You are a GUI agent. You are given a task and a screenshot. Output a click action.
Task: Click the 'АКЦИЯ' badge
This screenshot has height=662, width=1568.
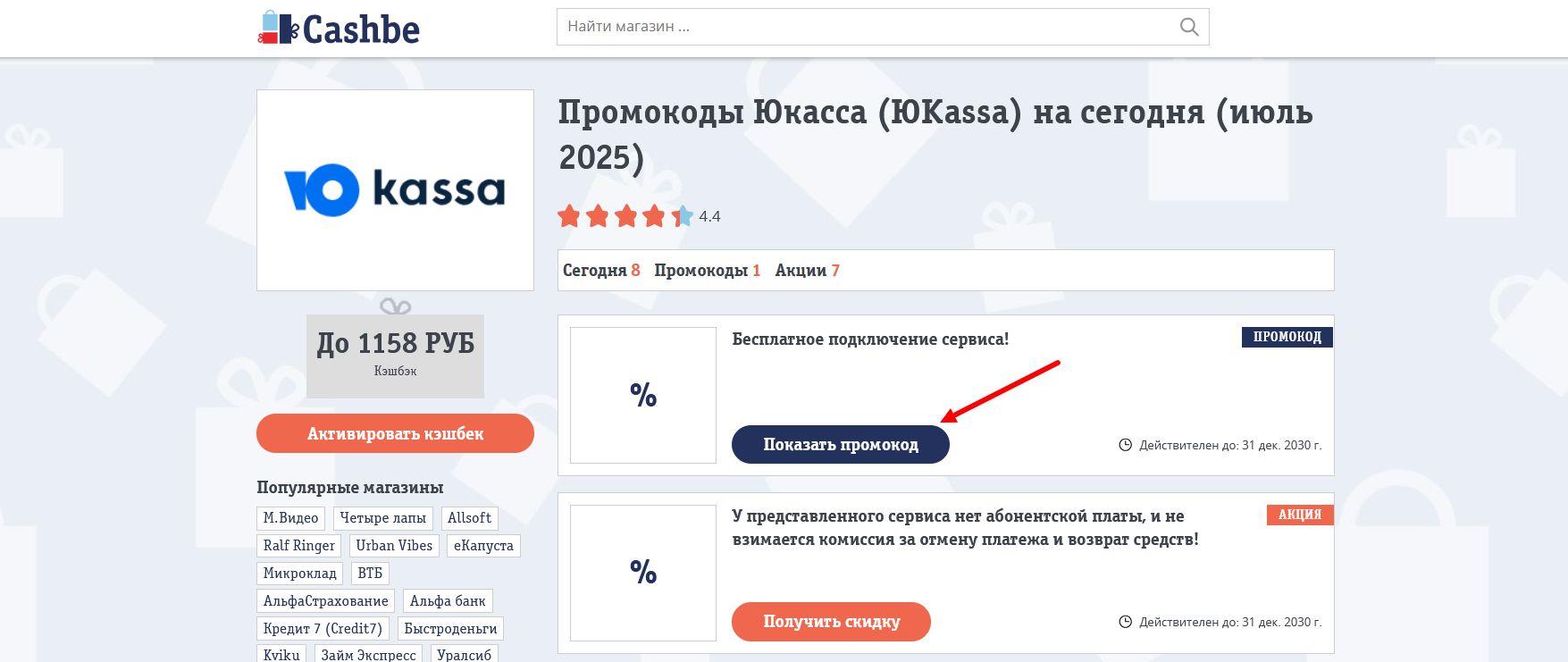[1300, 515]
